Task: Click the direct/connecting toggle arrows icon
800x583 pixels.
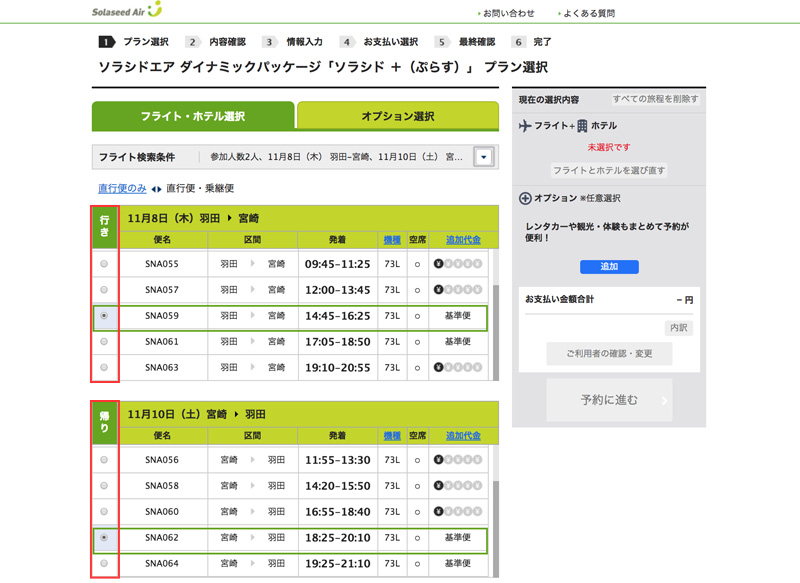Action: click(x=157, y=189)
